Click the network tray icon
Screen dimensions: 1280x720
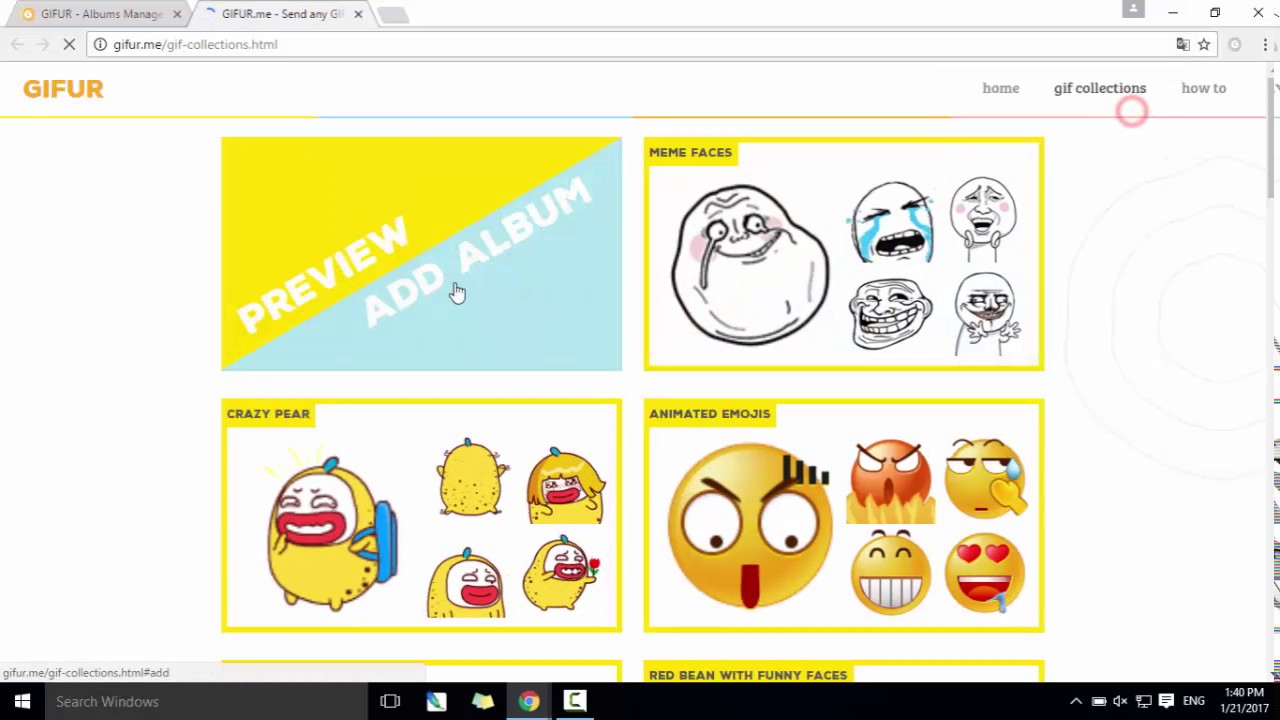click(1143, 701)
